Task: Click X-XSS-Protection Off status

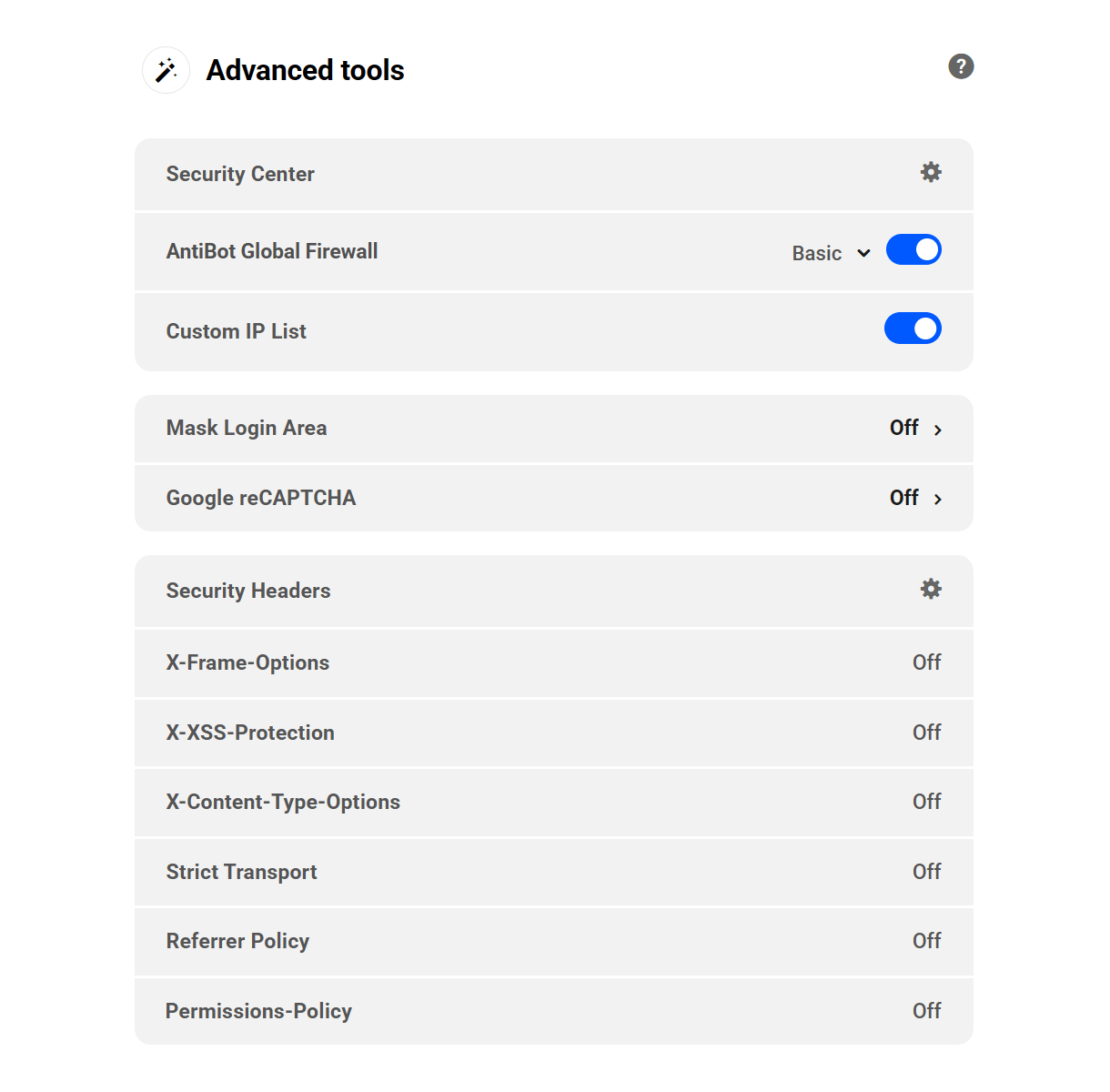Action: pos(926,733)
